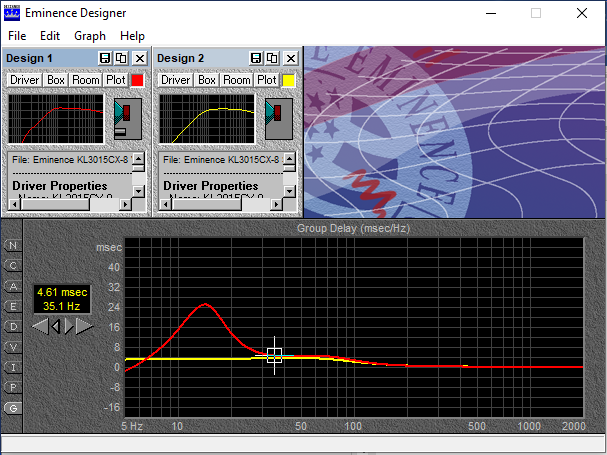Close the Design 1 panel

click(140, 58)
